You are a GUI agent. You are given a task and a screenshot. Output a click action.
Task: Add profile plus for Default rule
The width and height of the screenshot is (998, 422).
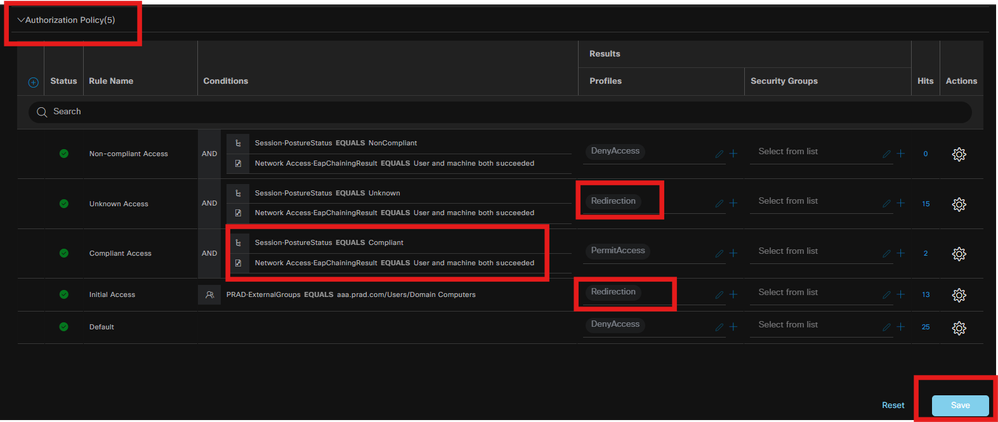click(733, 327)
